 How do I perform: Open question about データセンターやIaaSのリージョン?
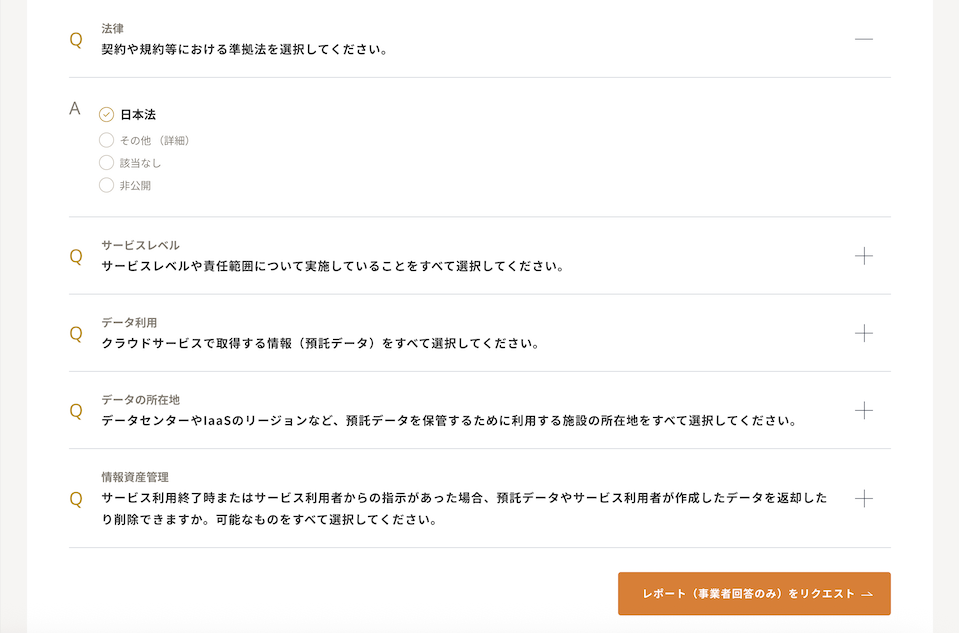point(448,421)
